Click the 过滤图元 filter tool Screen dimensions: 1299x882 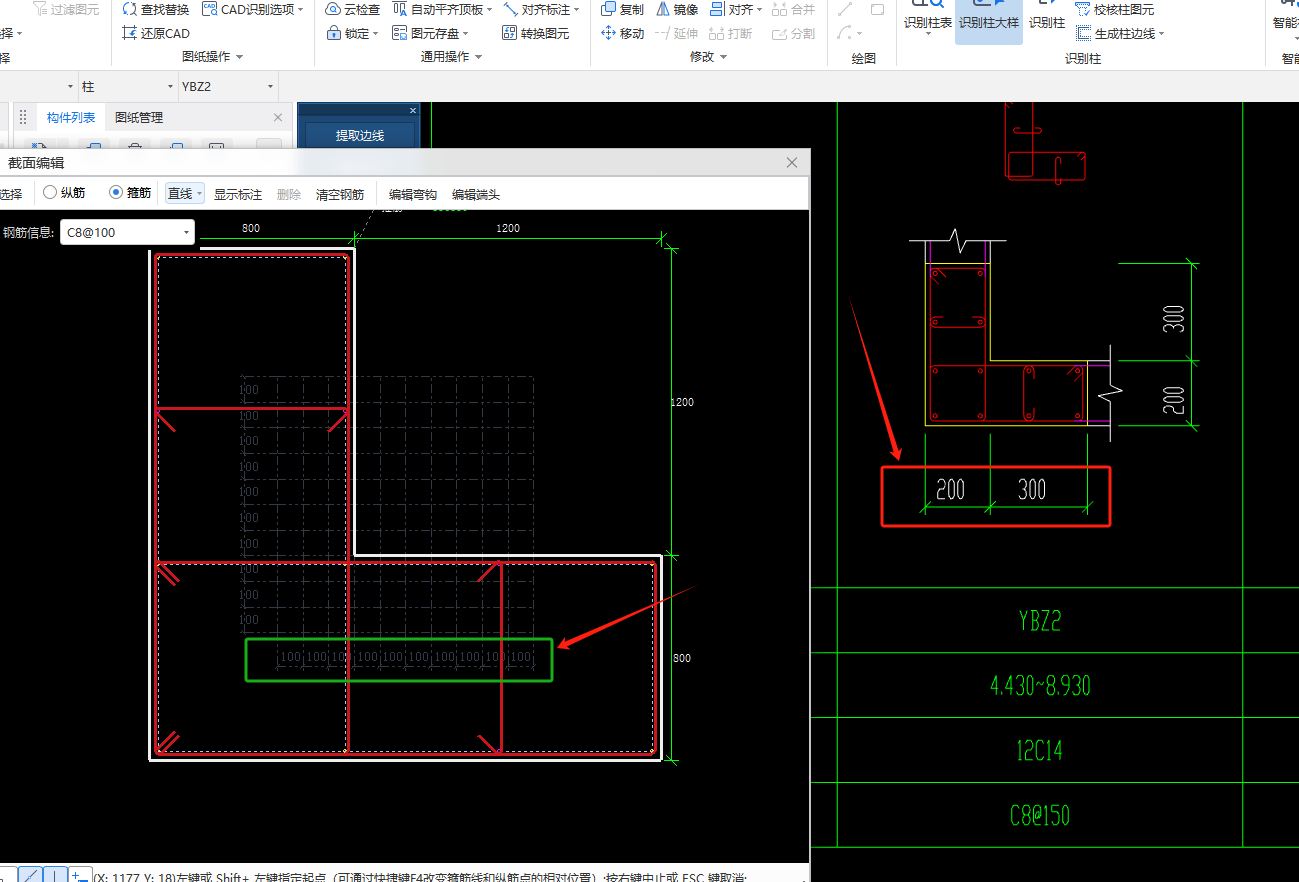tap(67, 9)
